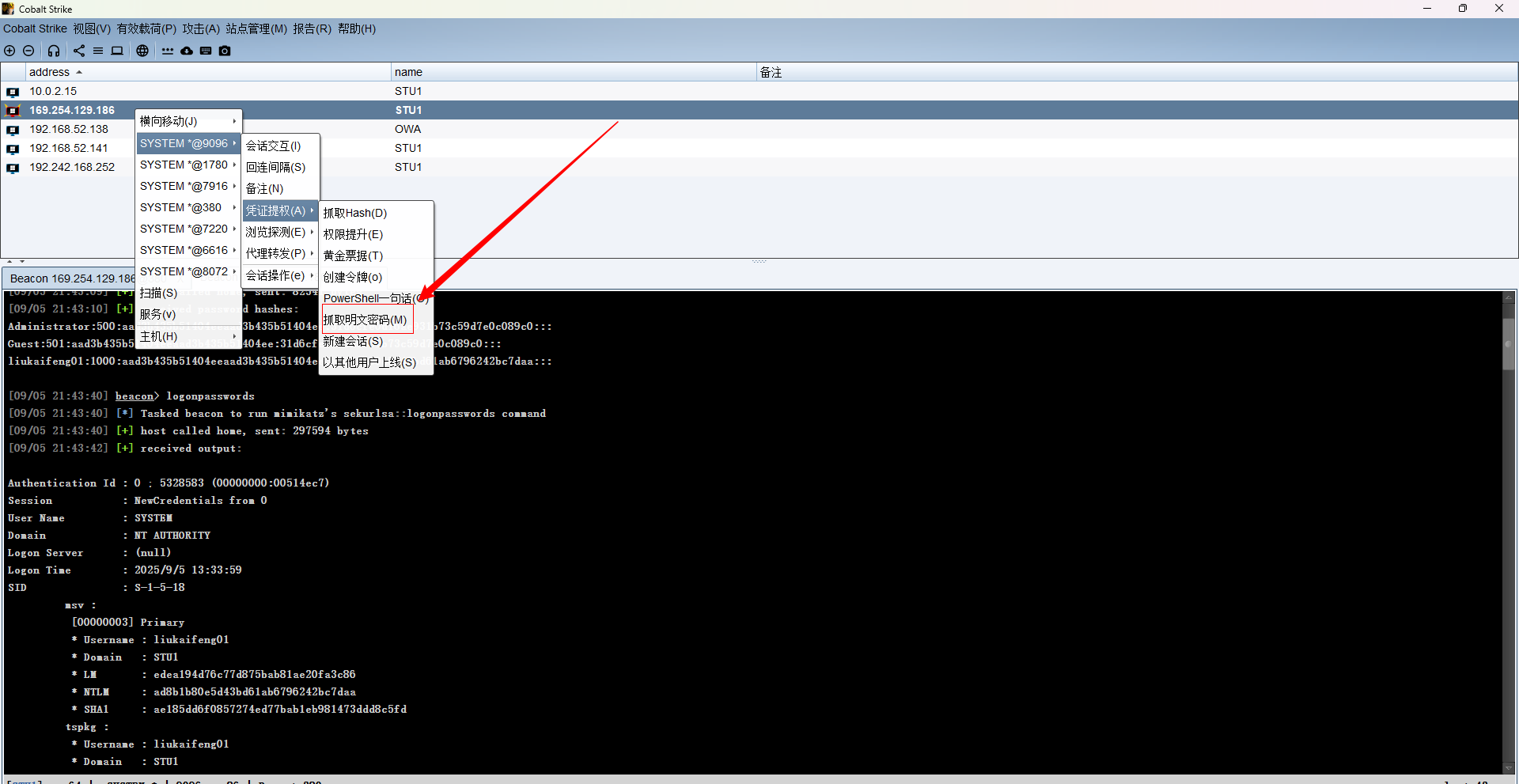
Task: Choose 备注(N) from the submenu
Action: point(280,188)
